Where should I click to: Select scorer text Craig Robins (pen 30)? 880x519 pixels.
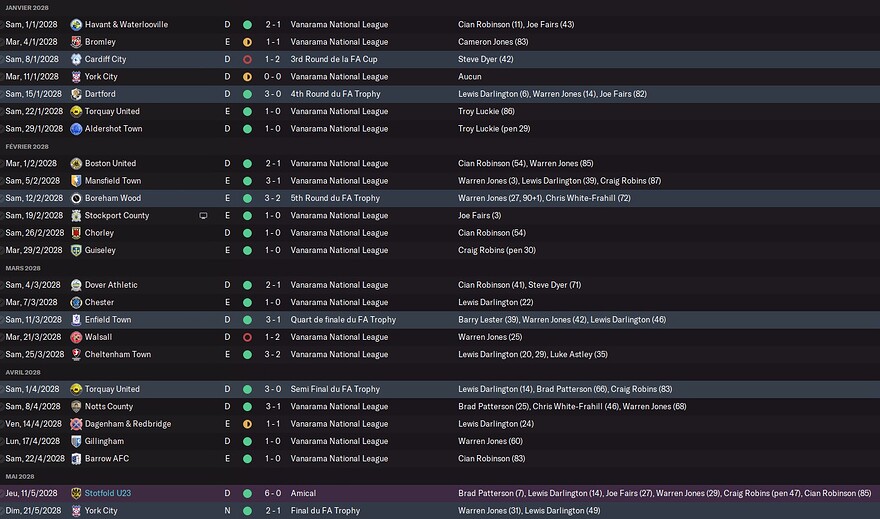click(x=497, y=250)
